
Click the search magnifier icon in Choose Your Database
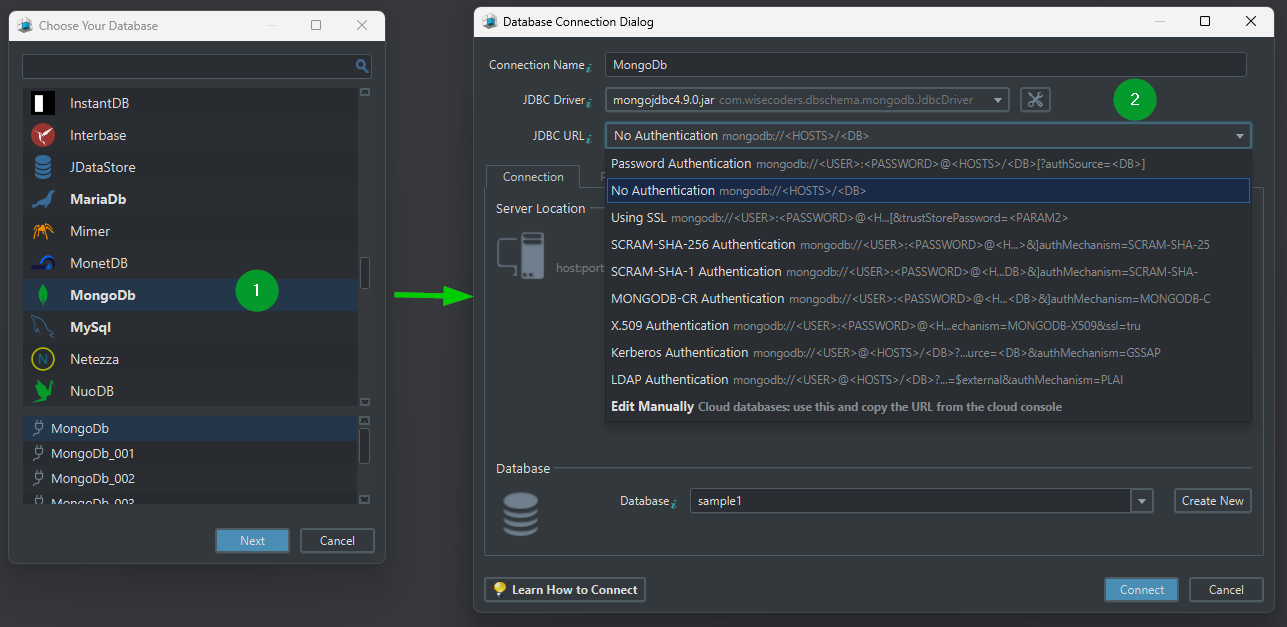pos(362,66)
